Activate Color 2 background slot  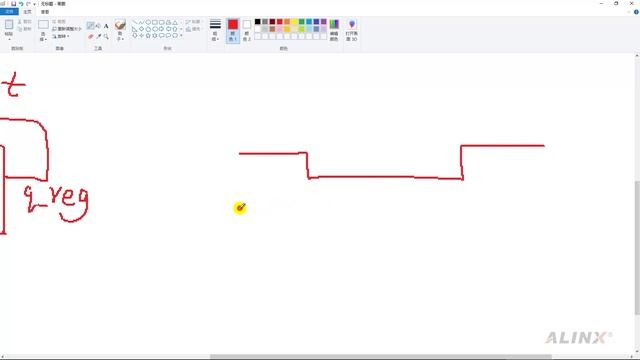coord(247,31)
